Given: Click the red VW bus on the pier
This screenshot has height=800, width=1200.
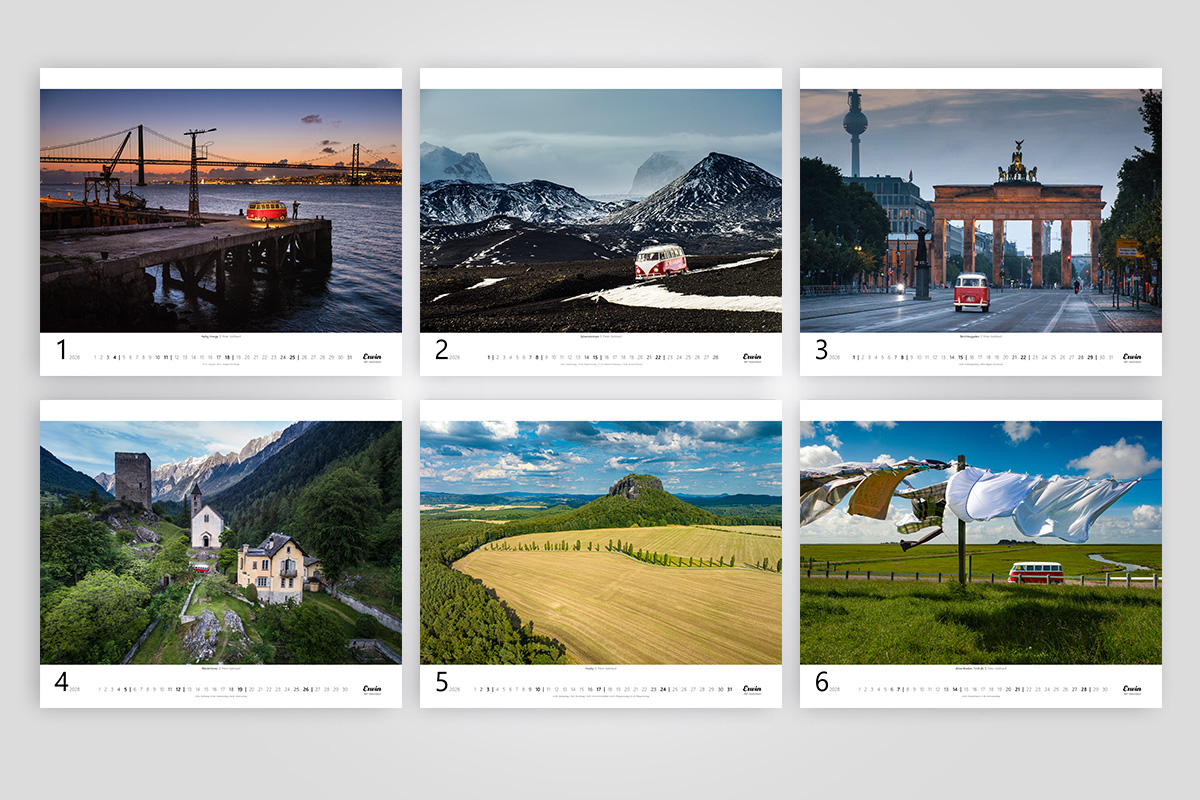Looking at the screenshot, I should click(267, 211).
